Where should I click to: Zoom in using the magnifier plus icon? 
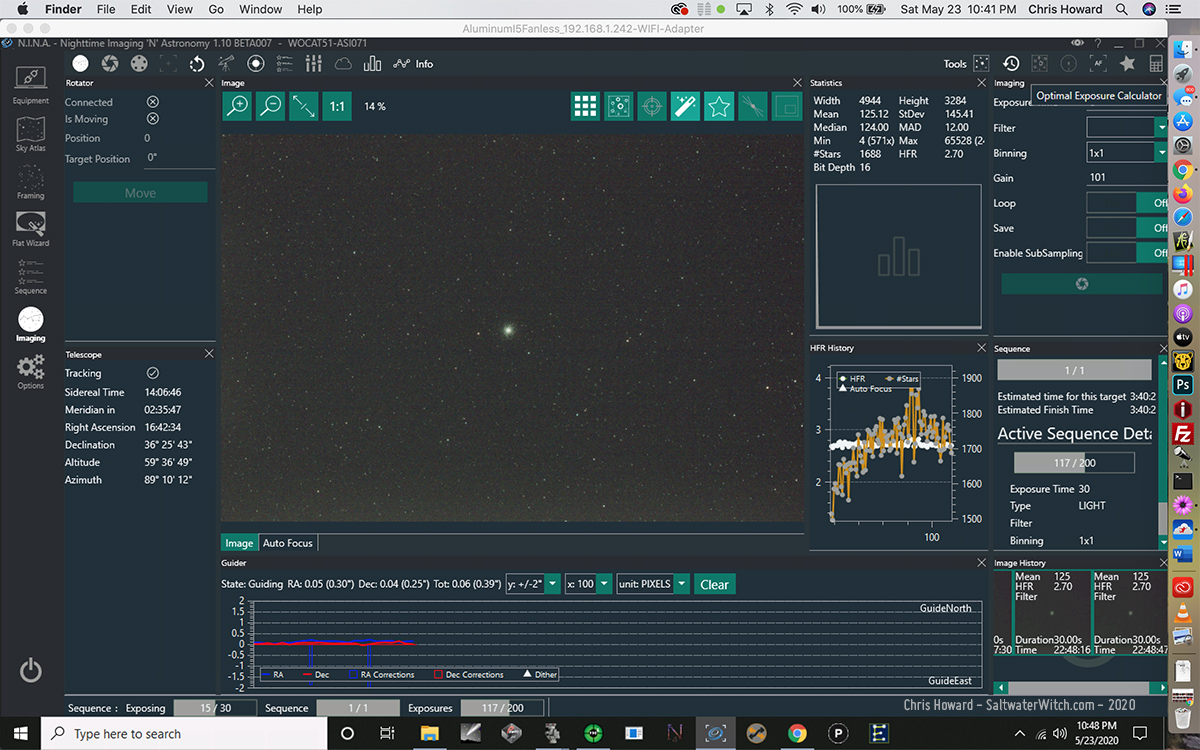tap(236, 105)
